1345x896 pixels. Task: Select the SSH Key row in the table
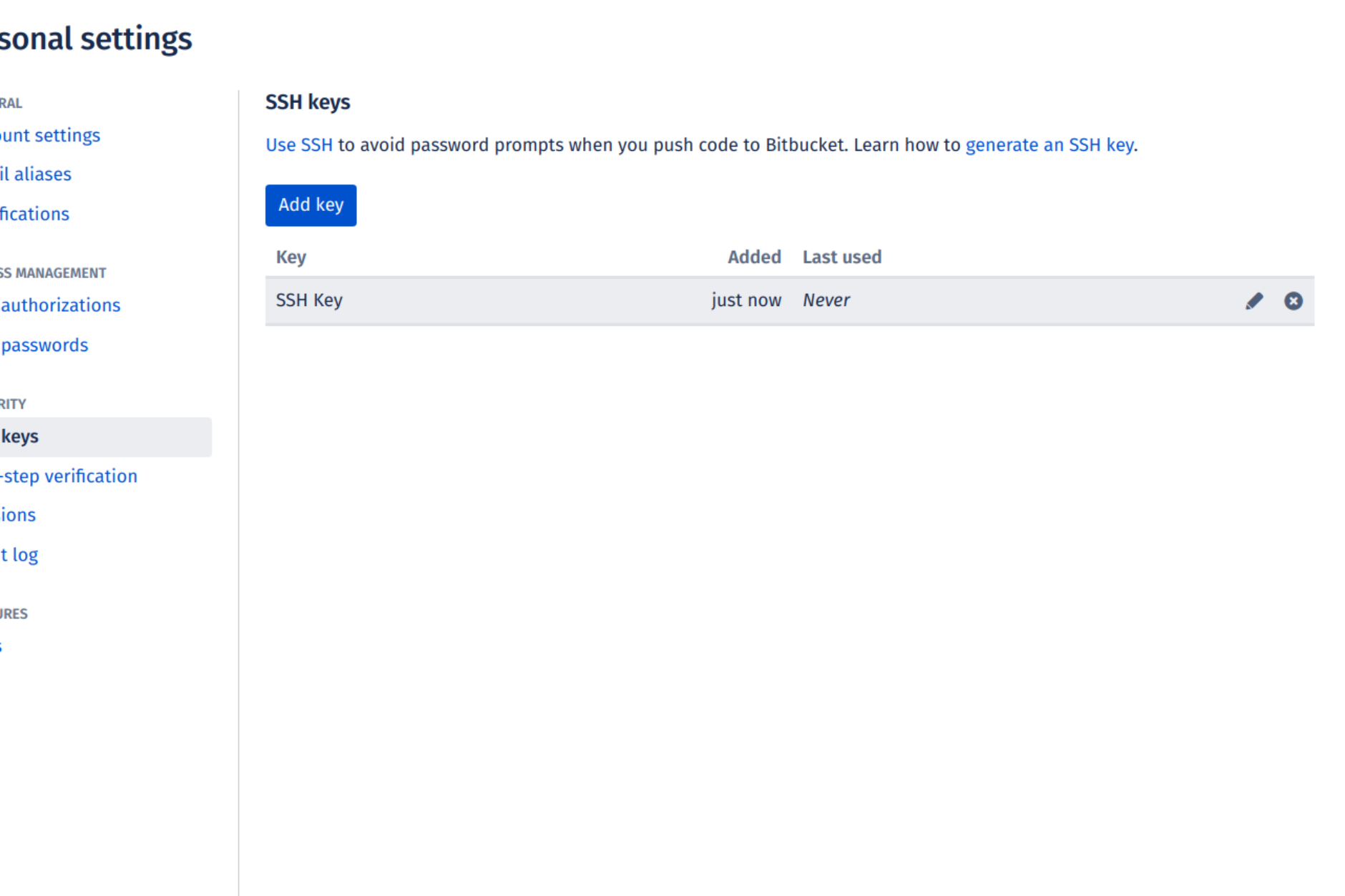coord(309,300)
